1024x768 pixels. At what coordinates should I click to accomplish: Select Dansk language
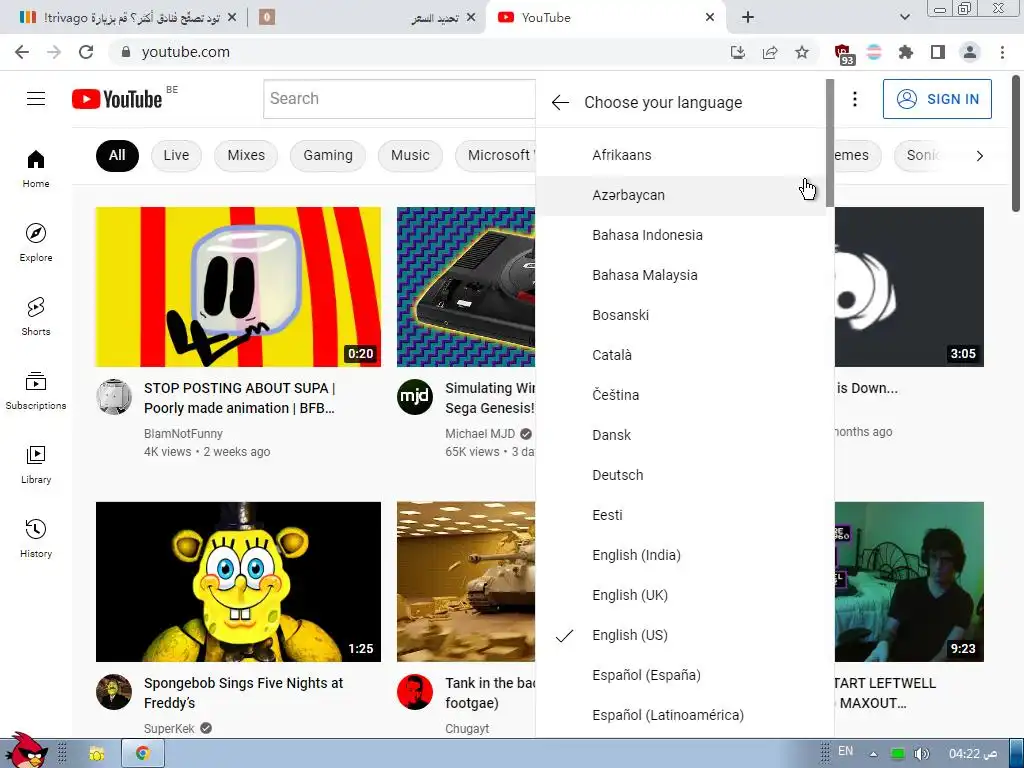click(x=680, y=435)
